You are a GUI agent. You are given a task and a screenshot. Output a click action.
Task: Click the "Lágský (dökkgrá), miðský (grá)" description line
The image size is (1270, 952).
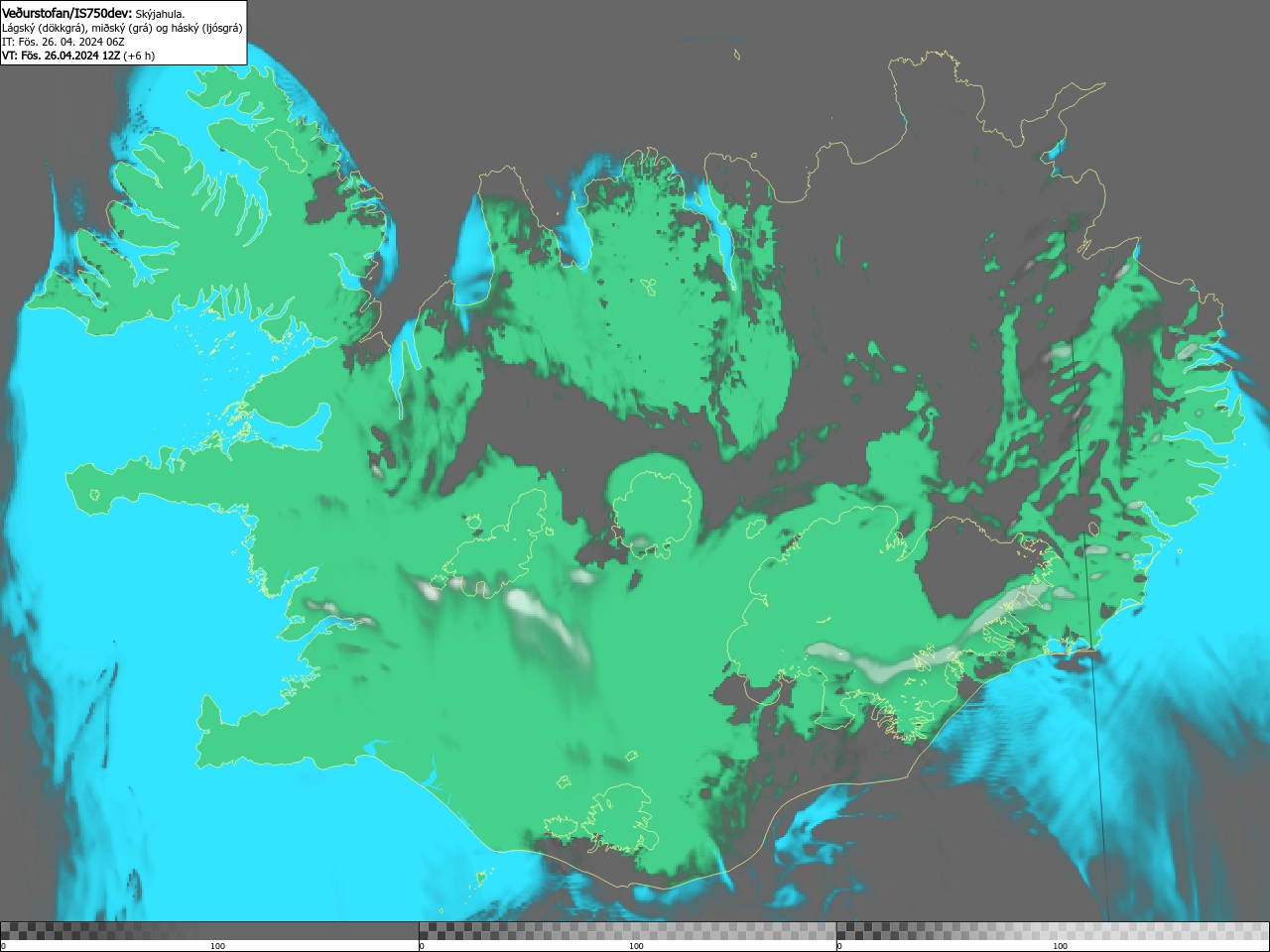[77, 28]
